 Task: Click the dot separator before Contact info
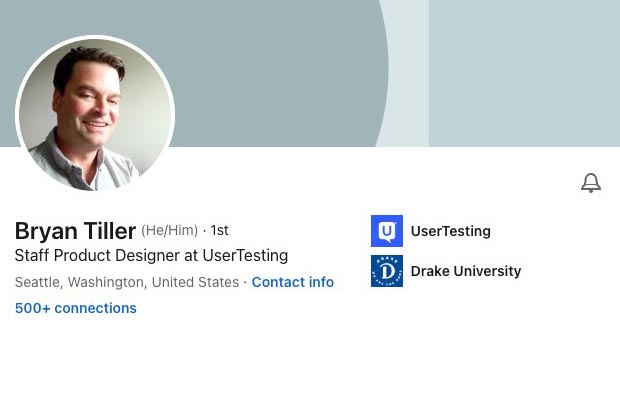(x=245, y=283)
